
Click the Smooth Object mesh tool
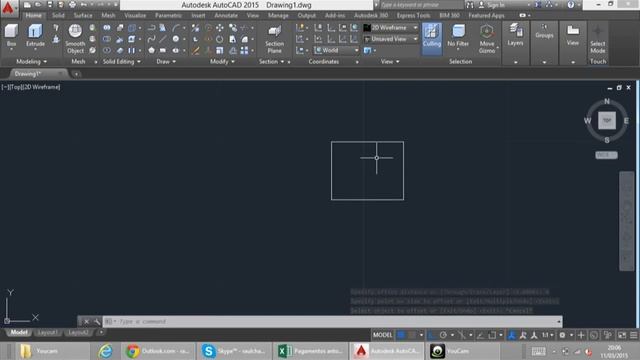click(75, 39)
